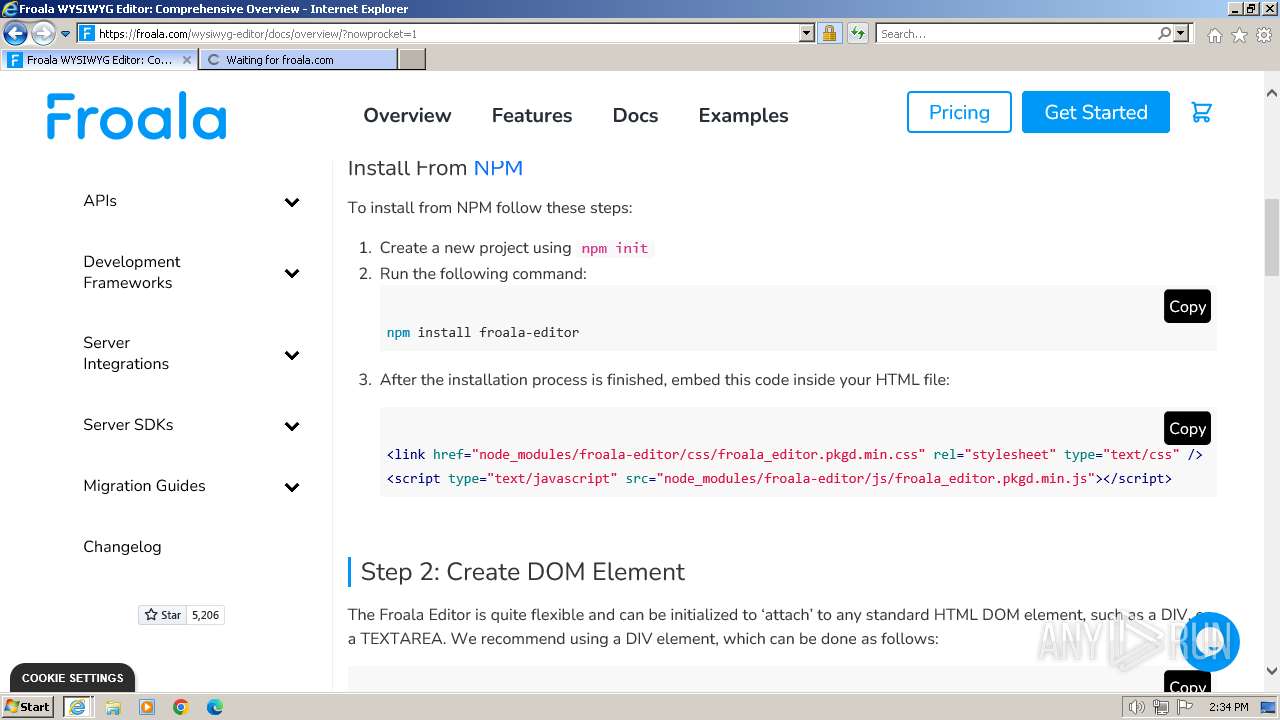Copy the HTML embed code

pos(1187,428)
